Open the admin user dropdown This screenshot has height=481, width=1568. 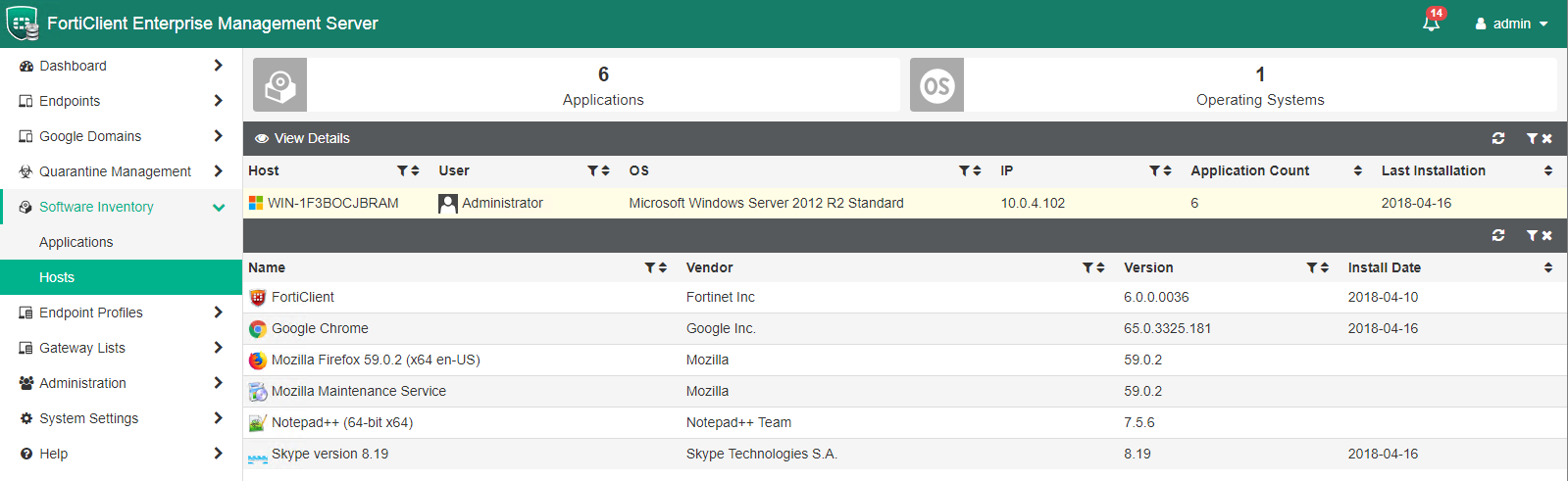pos(1511,24)
